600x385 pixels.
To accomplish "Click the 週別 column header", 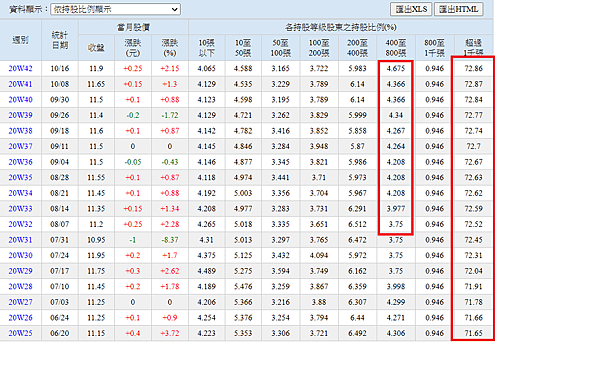I will (x=21, y=40).
